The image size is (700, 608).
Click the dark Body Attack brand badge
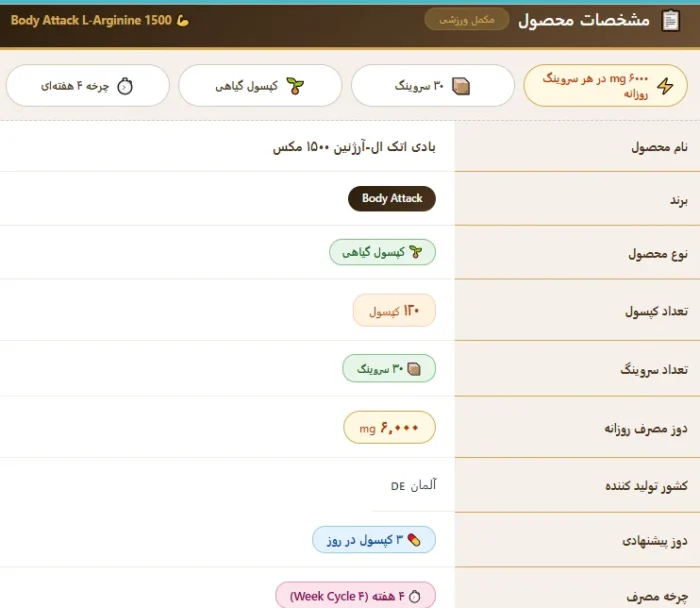tap(392, 198)
